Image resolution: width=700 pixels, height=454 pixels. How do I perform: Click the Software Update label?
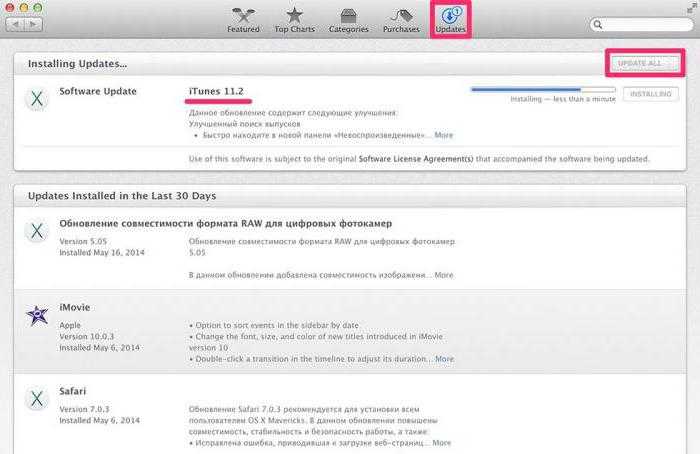pyautogui.click(x=98, y=91)
